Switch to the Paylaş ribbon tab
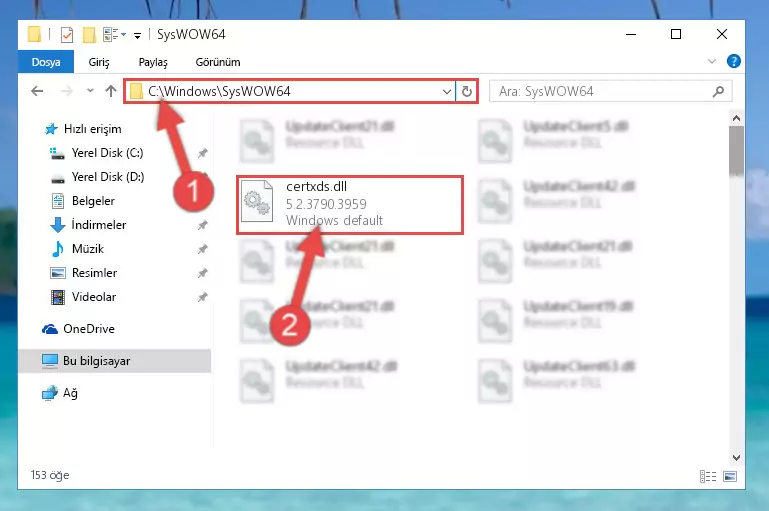Screen dimensions: 769x511 click(153, 62)
